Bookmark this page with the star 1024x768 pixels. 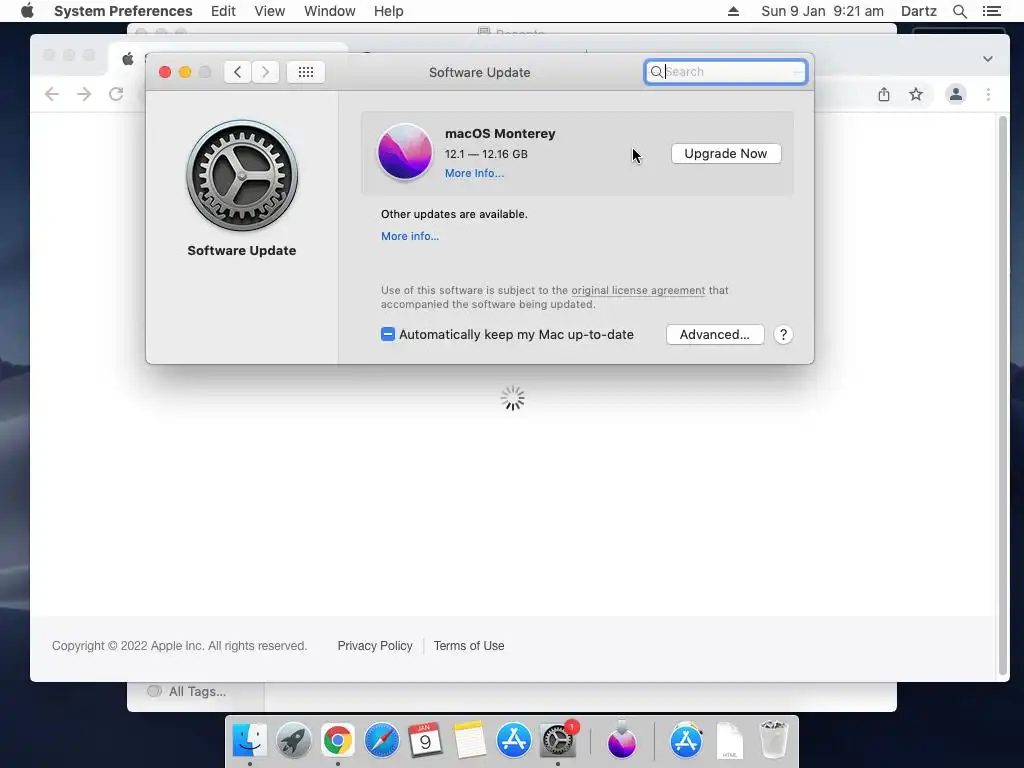[916, 94]
